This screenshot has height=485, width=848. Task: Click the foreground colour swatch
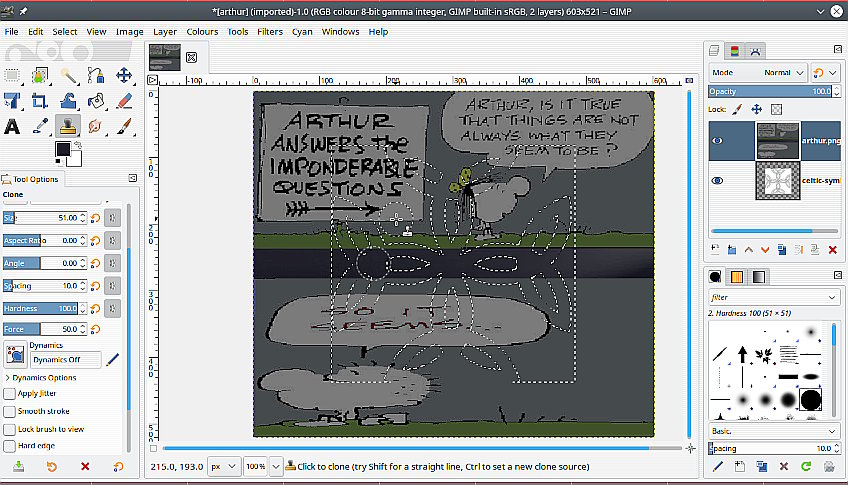63,149
